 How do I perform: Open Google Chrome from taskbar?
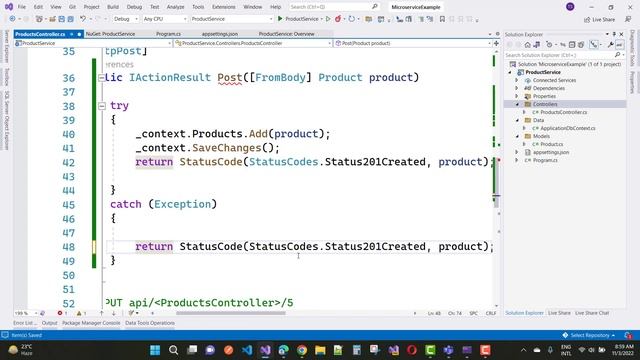302,350
